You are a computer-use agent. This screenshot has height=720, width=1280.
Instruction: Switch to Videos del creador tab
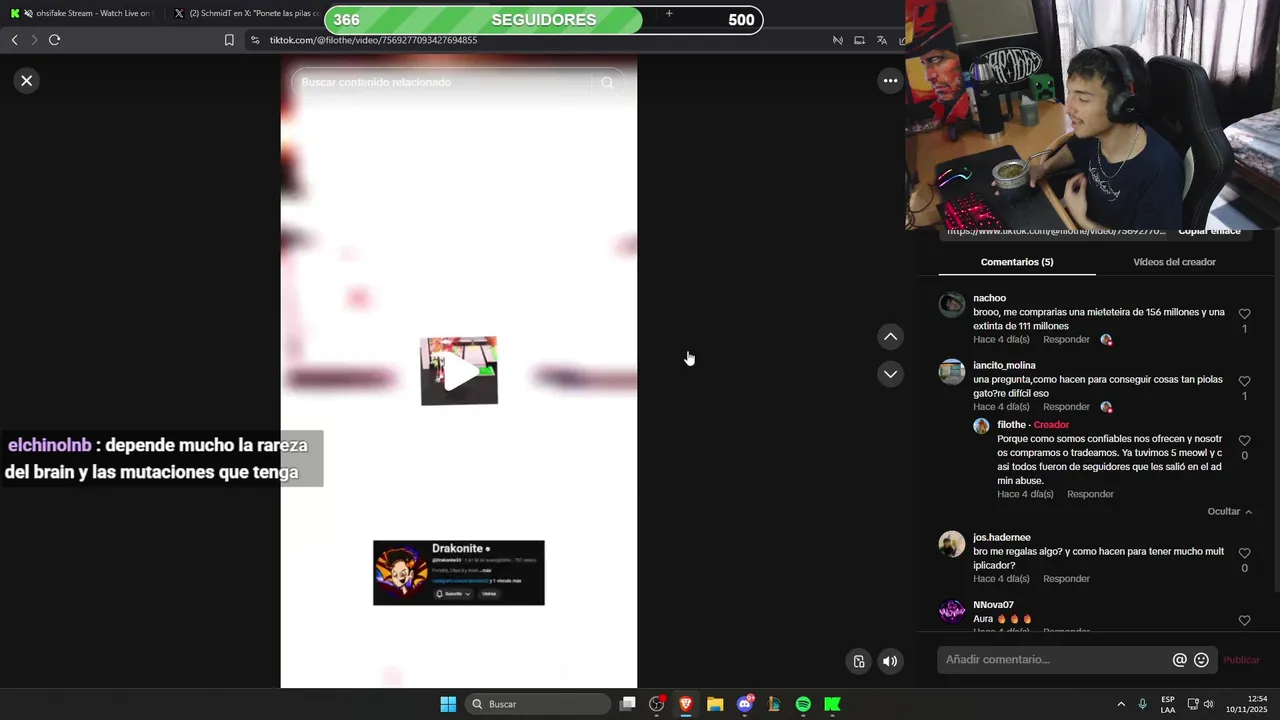tap(1174, 262)
